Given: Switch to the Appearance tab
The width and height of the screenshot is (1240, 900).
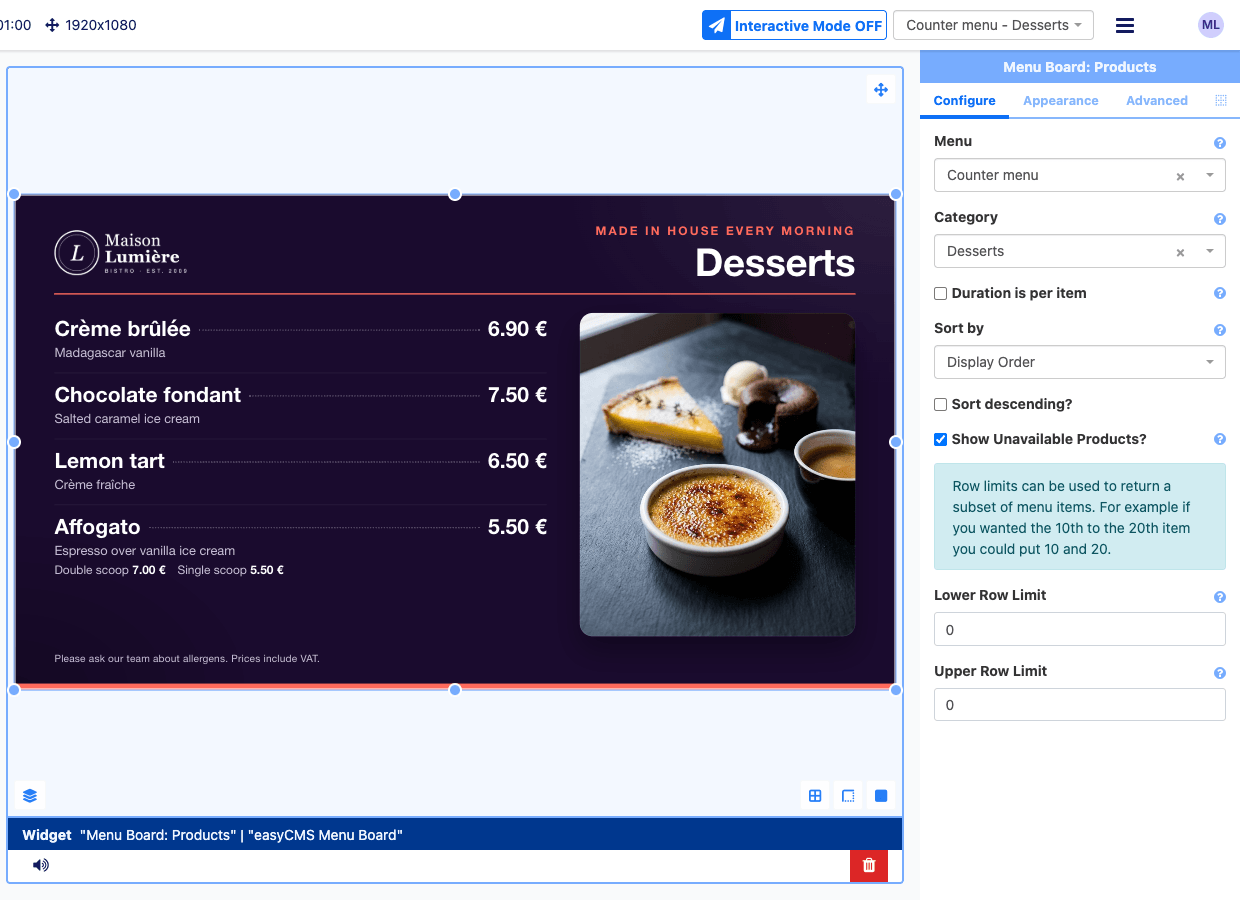Looking at the screenshot, I should click(x=1060, y=101).
